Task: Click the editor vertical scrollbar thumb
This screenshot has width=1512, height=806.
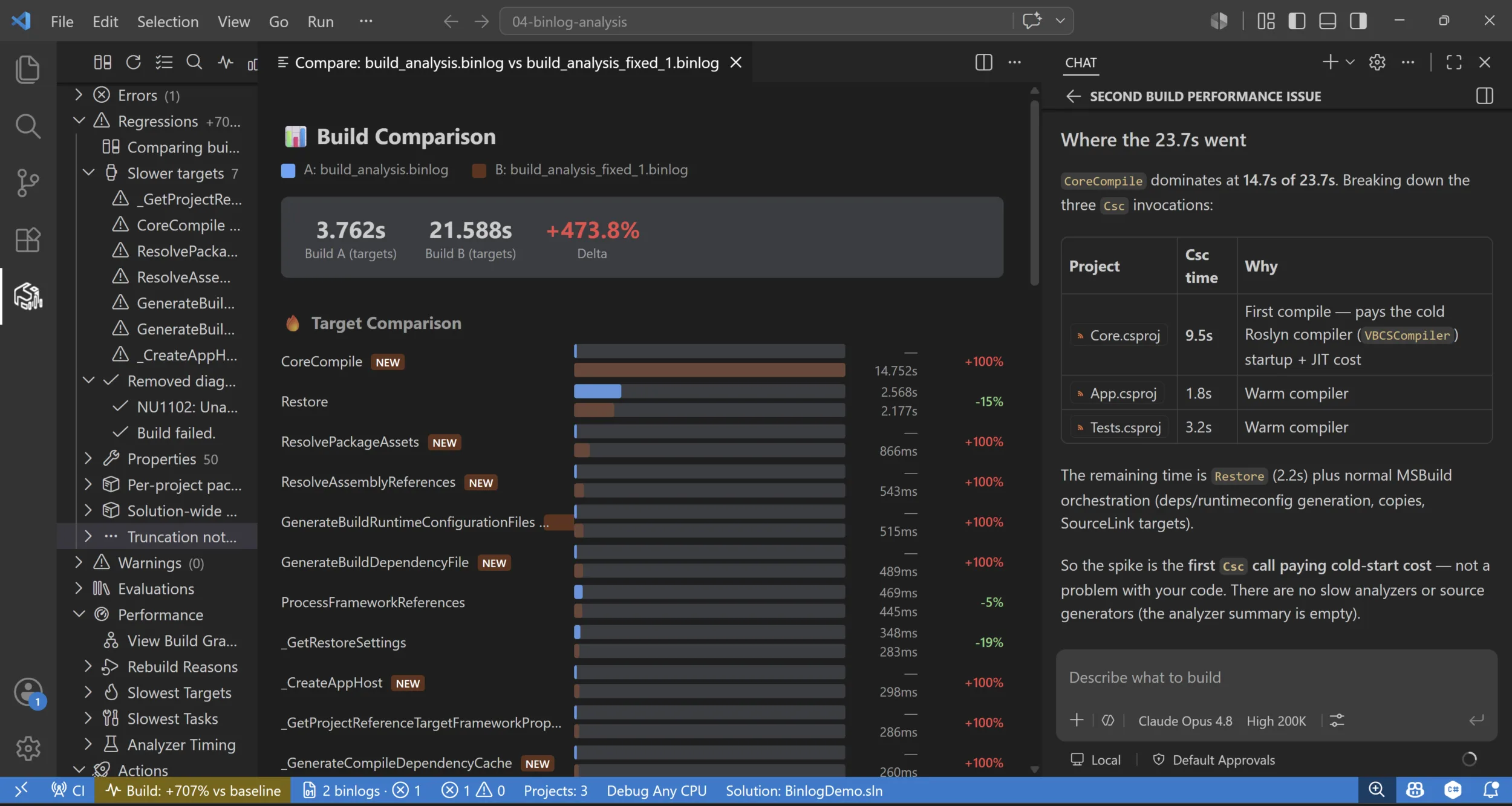Action: click(x=1034, y=192)
